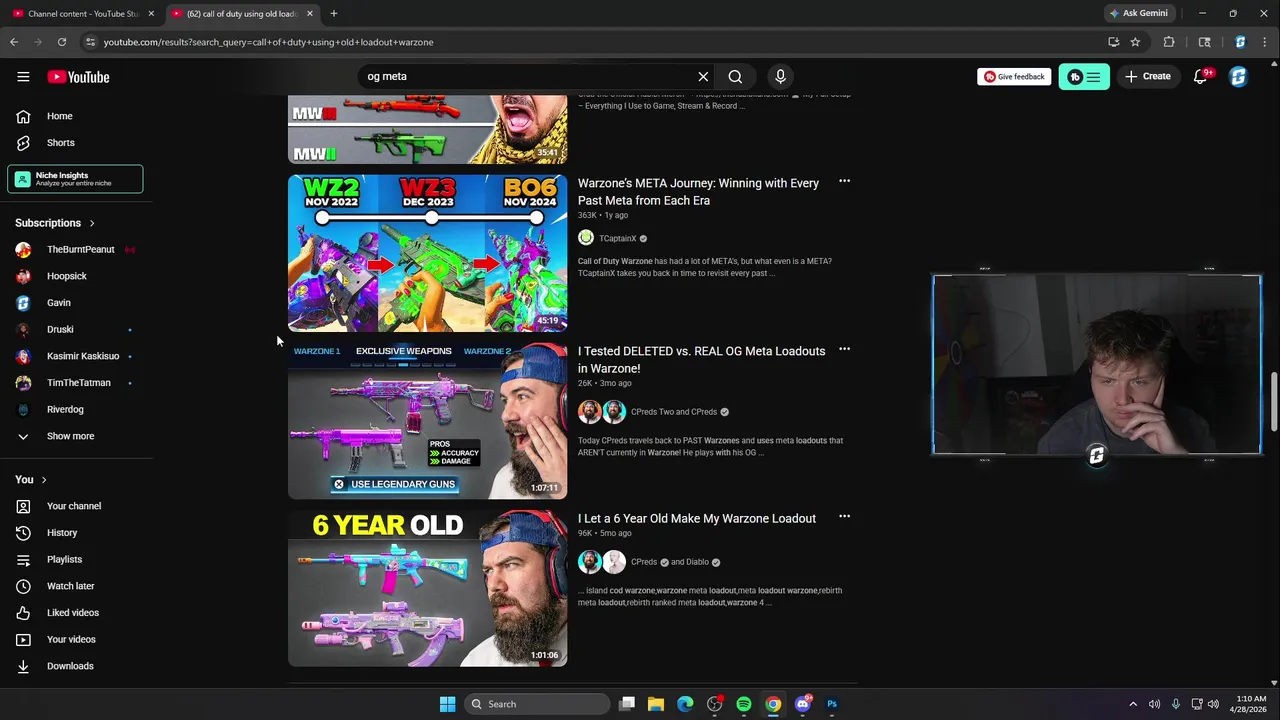
Task: Clear the search box with the X
Action: pos(703,76)
